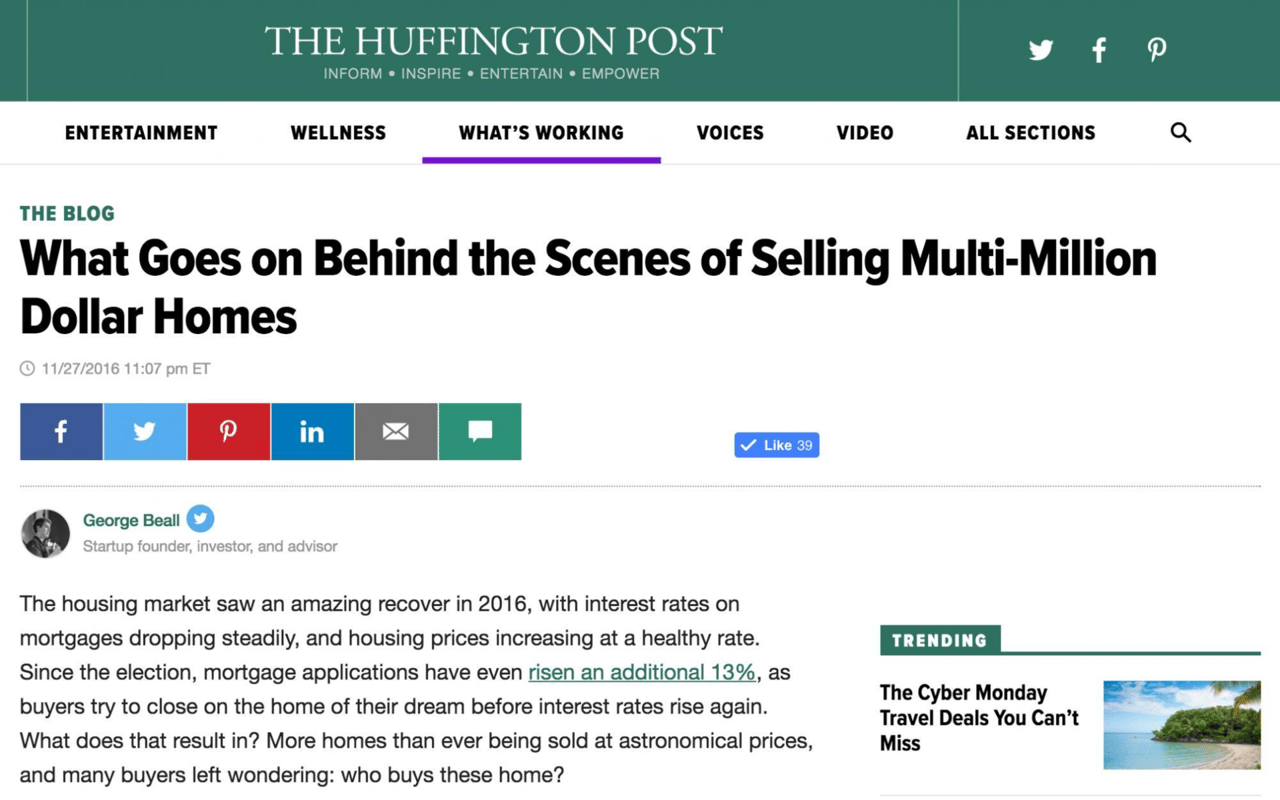This screenshot has height=800, width=1280.
Task: Open comments with the green speech-bubble button
Action: coord(480,431)
